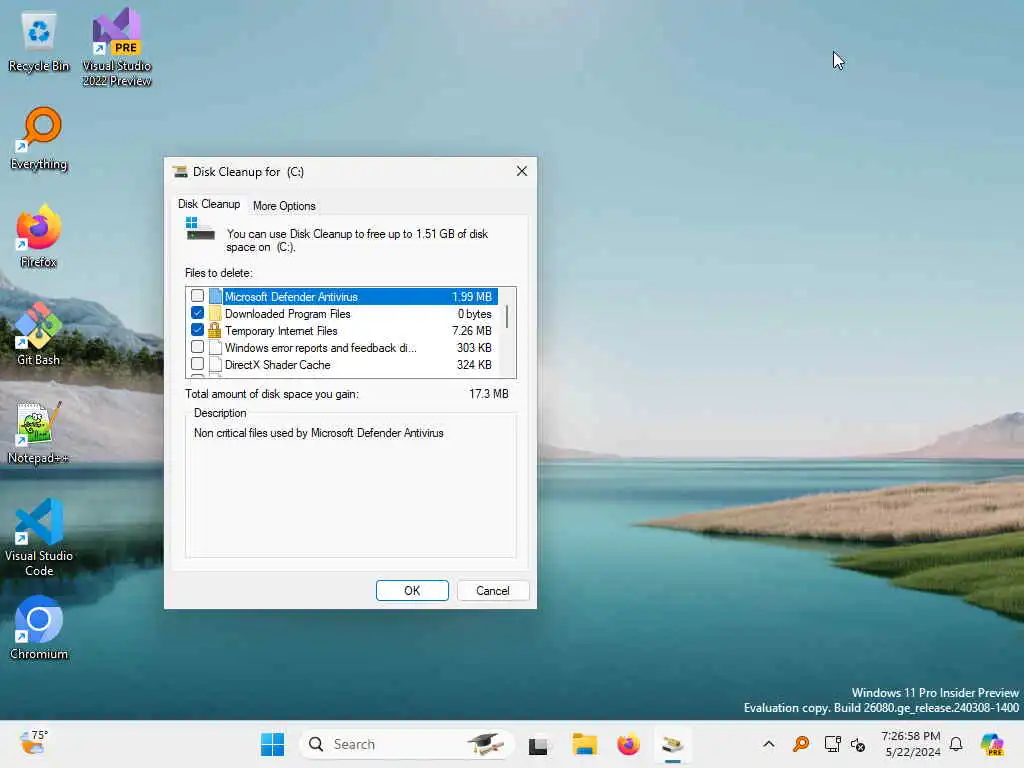The height and width of the screenshot is (768, 1024).
Task: Switch to the More Options tab
Action: point(284,206)
